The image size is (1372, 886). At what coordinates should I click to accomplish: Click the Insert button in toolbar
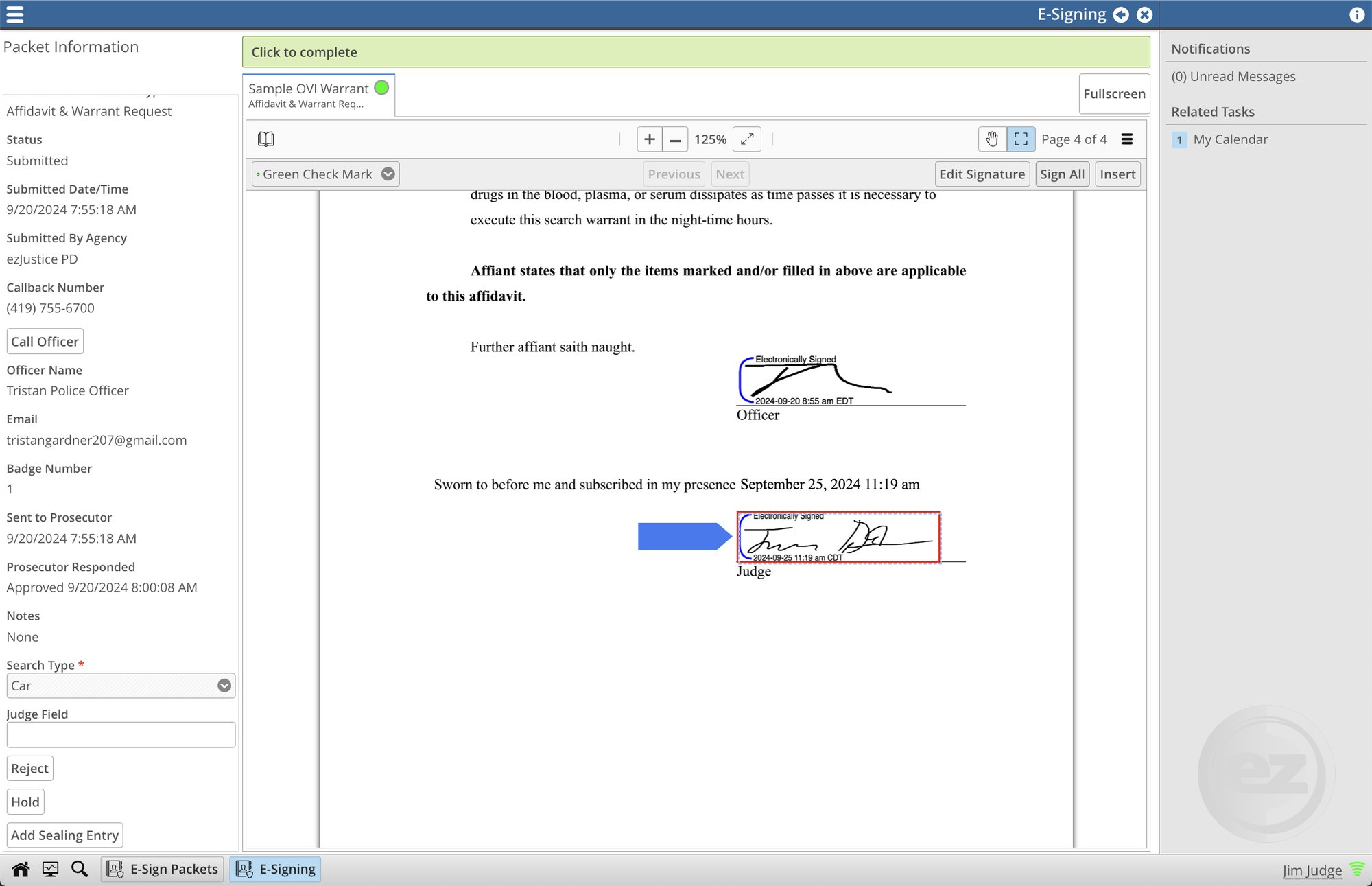pos(1117,173)
